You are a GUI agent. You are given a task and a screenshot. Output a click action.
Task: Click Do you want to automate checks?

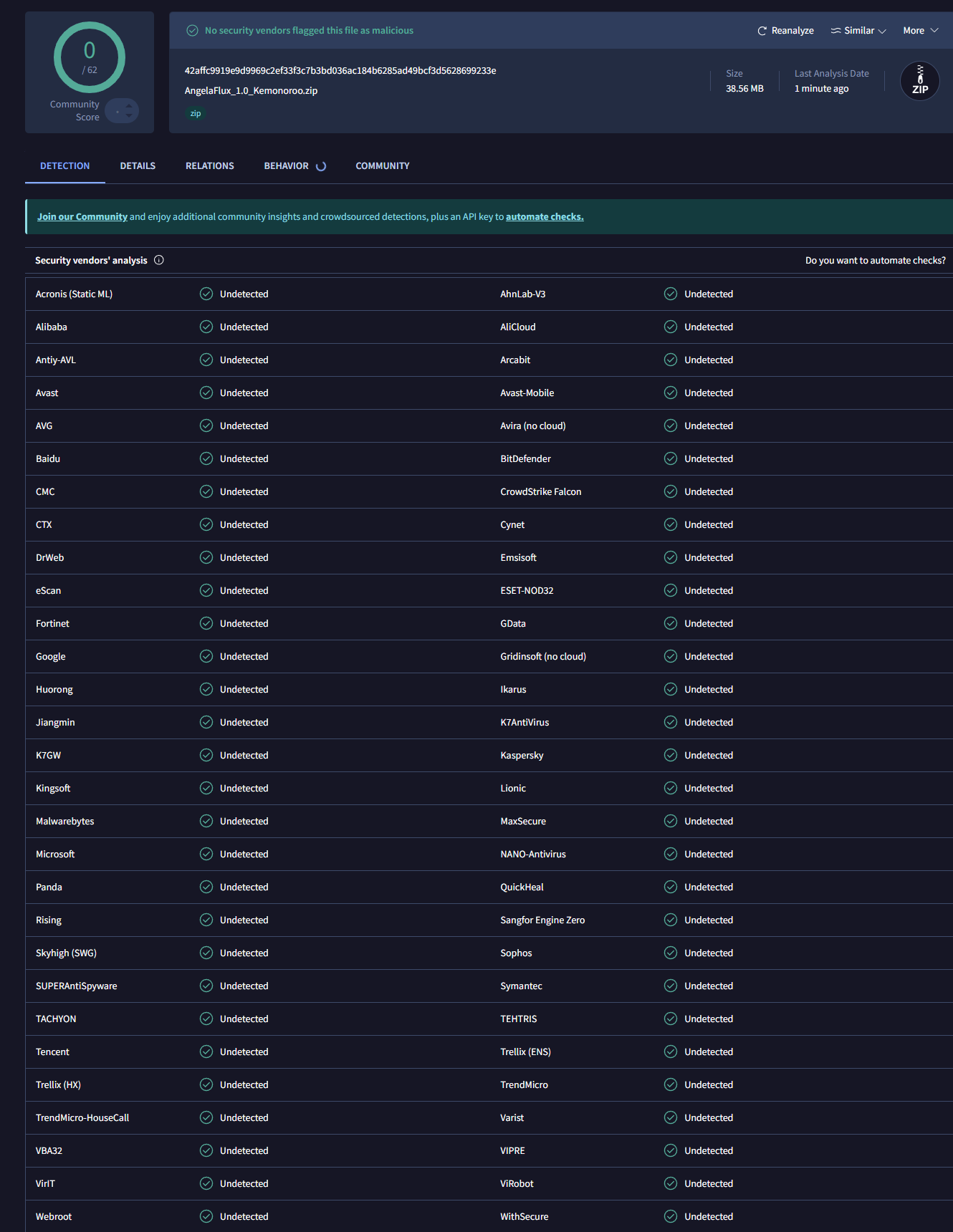(x=875, y=261)
